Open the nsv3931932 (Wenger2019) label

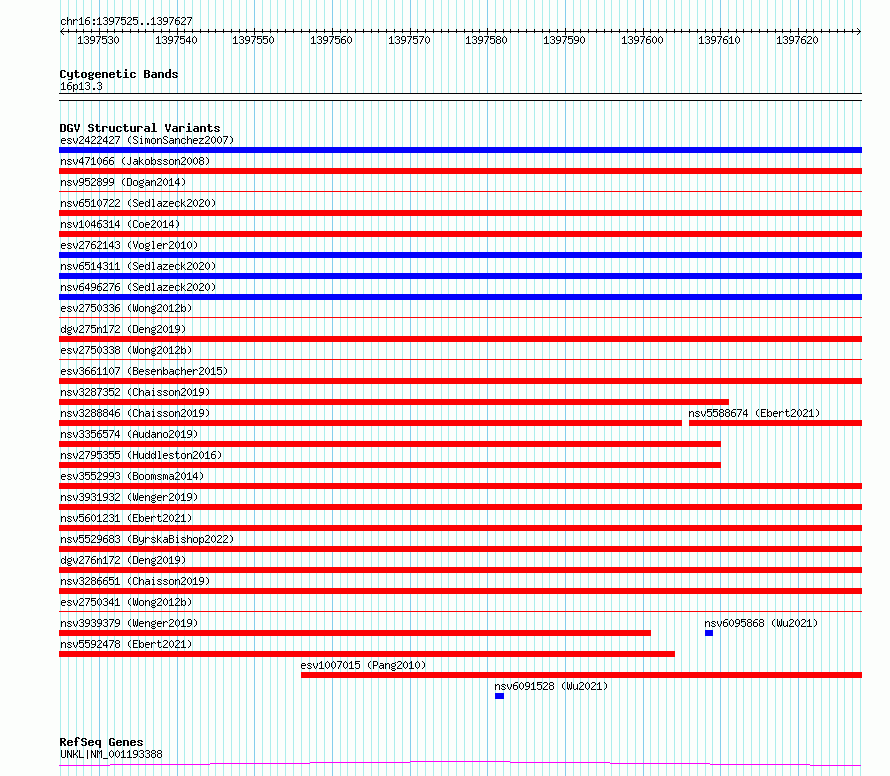[129, 497]
